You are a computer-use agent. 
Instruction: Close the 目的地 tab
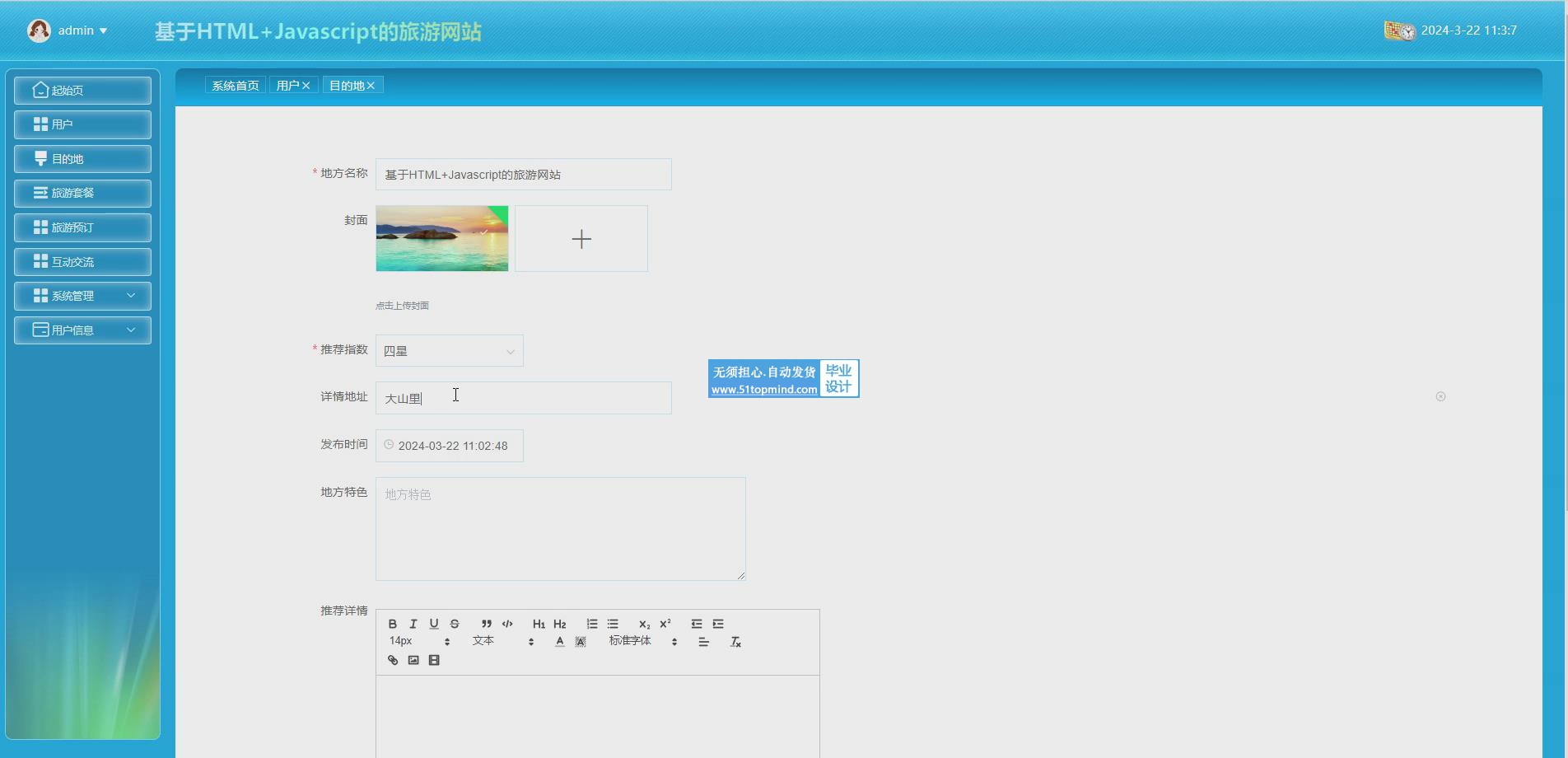click(371, 86)
